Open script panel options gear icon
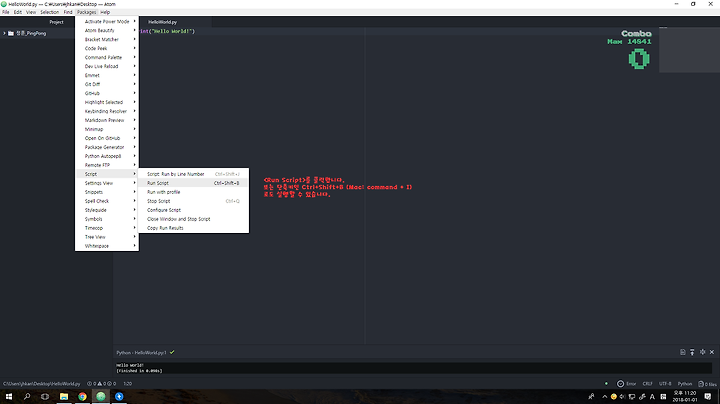Screen dimensions: 720x404 702,352
